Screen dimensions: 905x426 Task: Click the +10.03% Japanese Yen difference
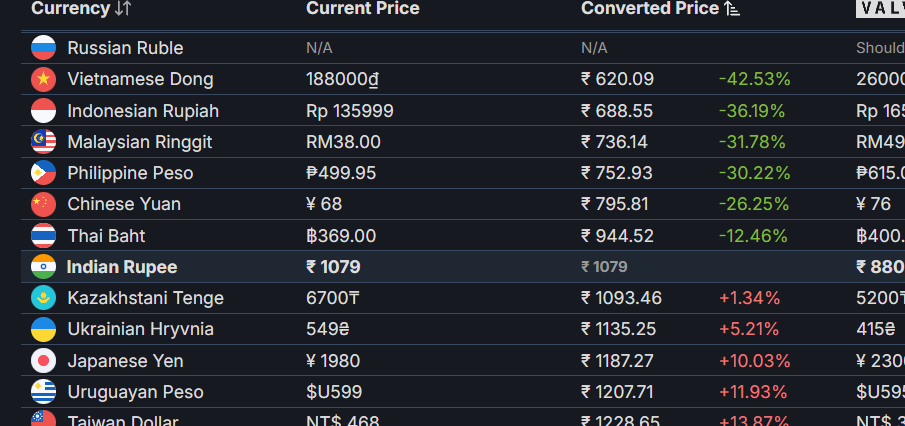tap(754, 361)
